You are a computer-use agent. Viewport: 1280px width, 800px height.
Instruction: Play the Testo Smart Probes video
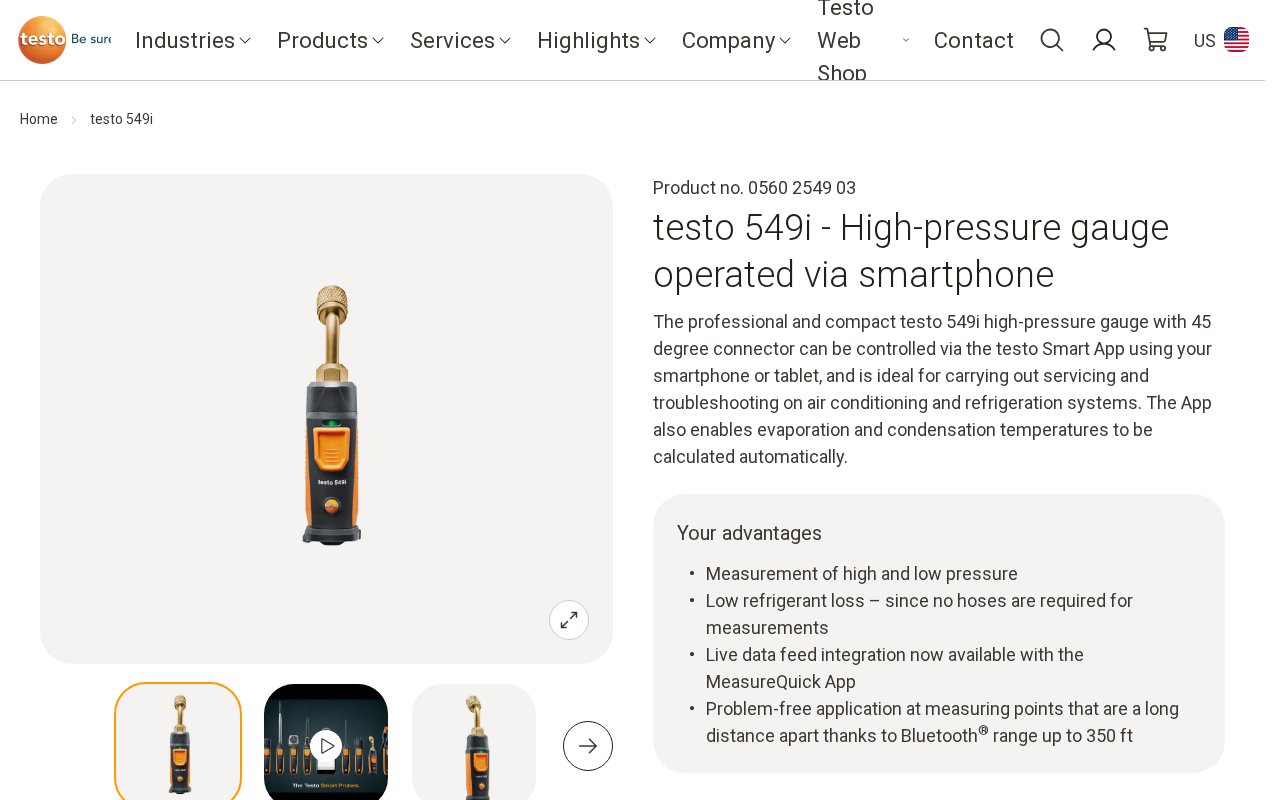pyautogui.click(x=326, y=745)
